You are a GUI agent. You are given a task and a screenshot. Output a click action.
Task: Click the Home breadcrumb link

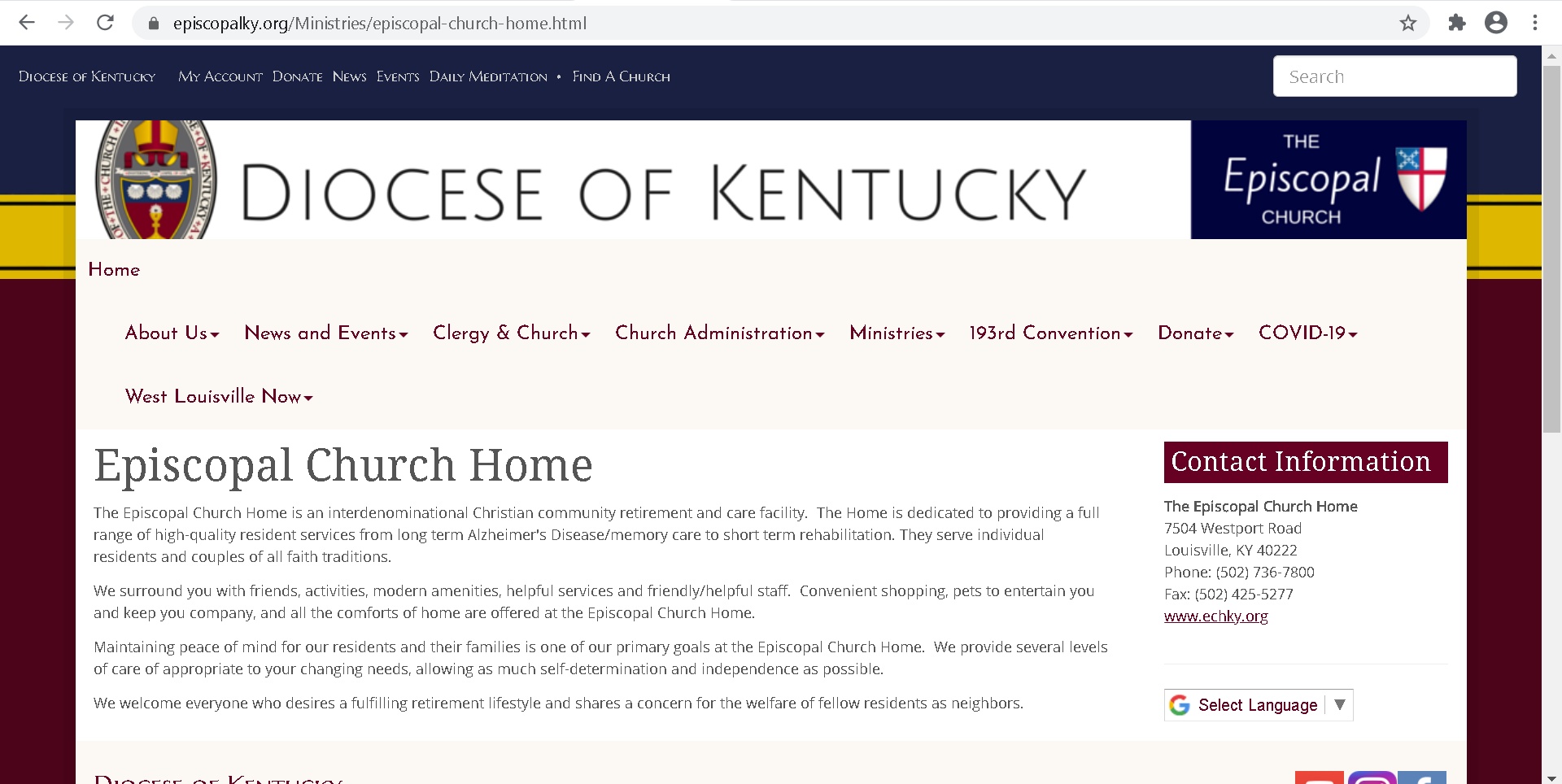[x=114, y=269]
